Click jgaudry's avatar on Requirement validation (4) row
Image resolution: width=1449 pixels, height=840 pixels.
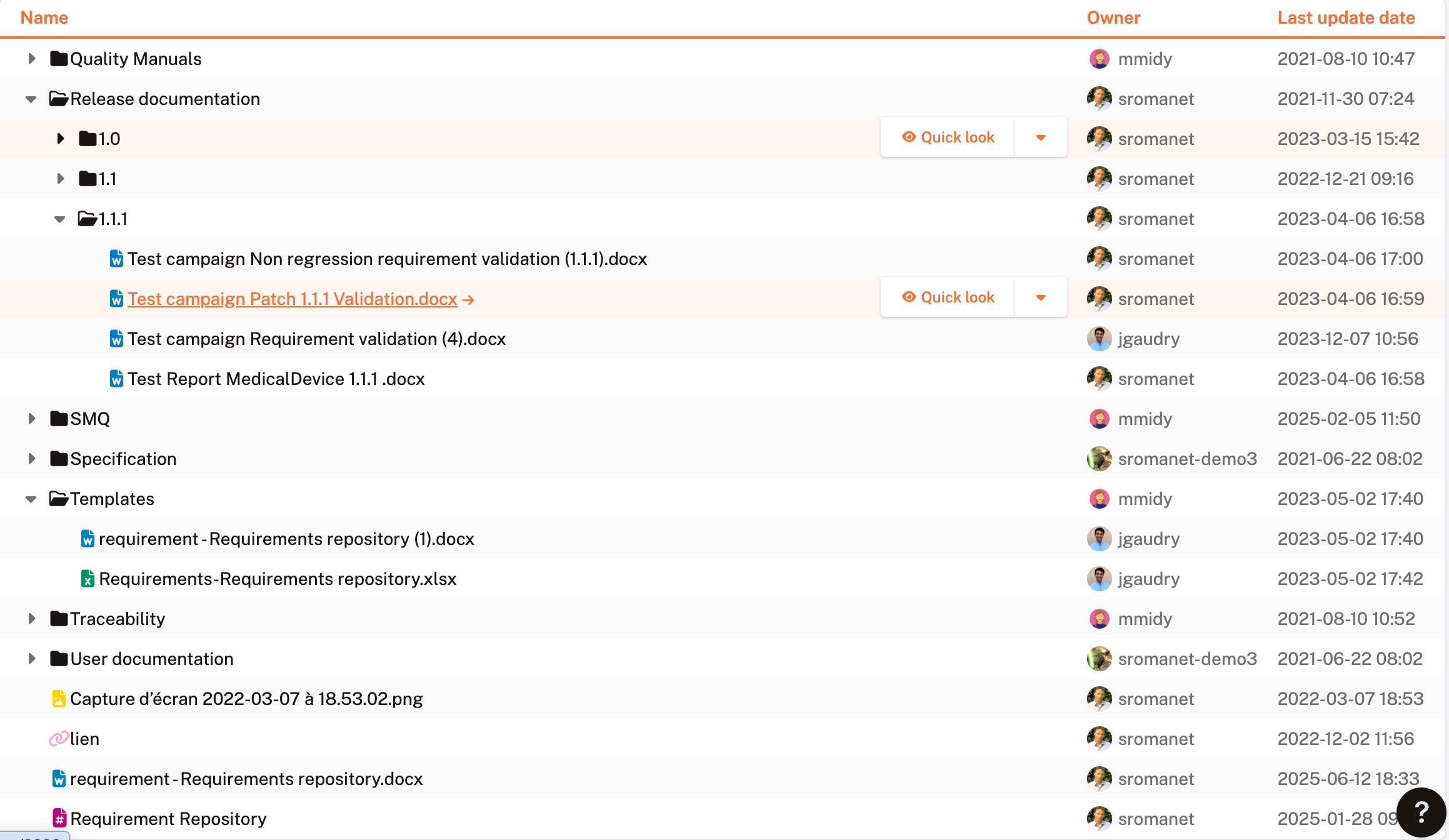[x=1099, y=339]
